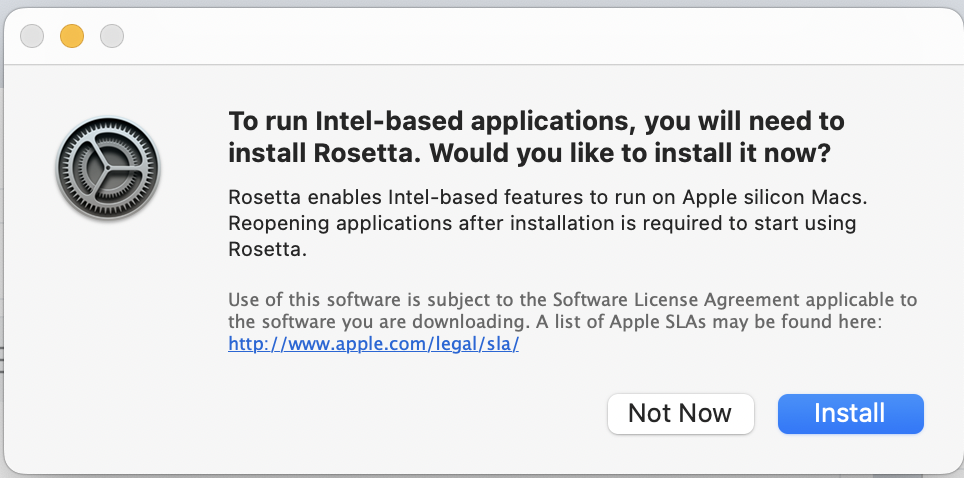The image size is (964, 478).
Task: Click the yellow minimize window button
Action: point(72,36)
